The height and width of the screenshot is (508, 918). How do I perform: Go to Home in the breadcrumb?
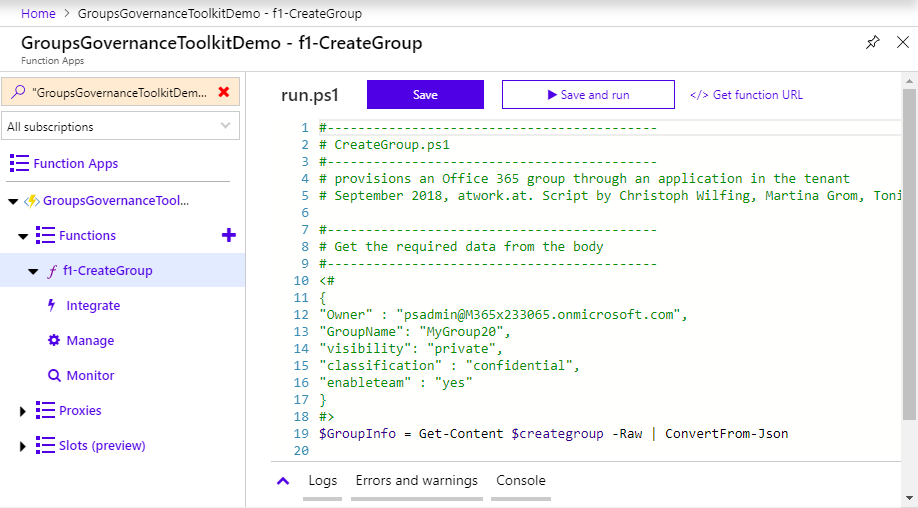tap(38, 14)
